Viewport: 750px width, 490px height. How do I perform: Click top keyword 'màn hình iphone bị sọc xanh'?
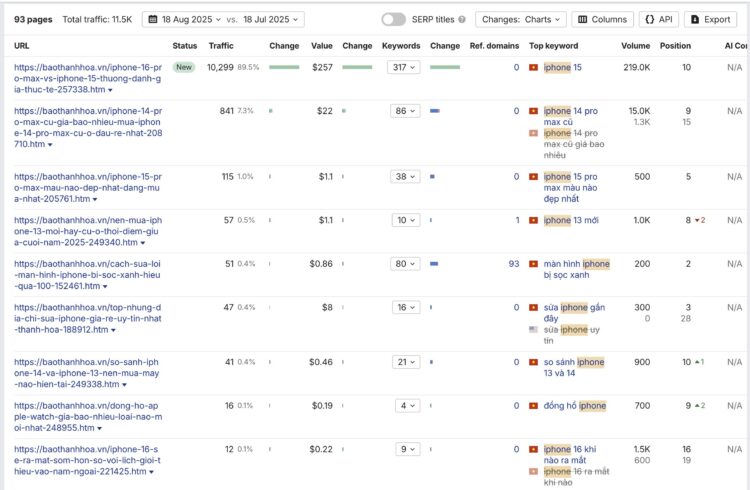click(x=576, y=269)
